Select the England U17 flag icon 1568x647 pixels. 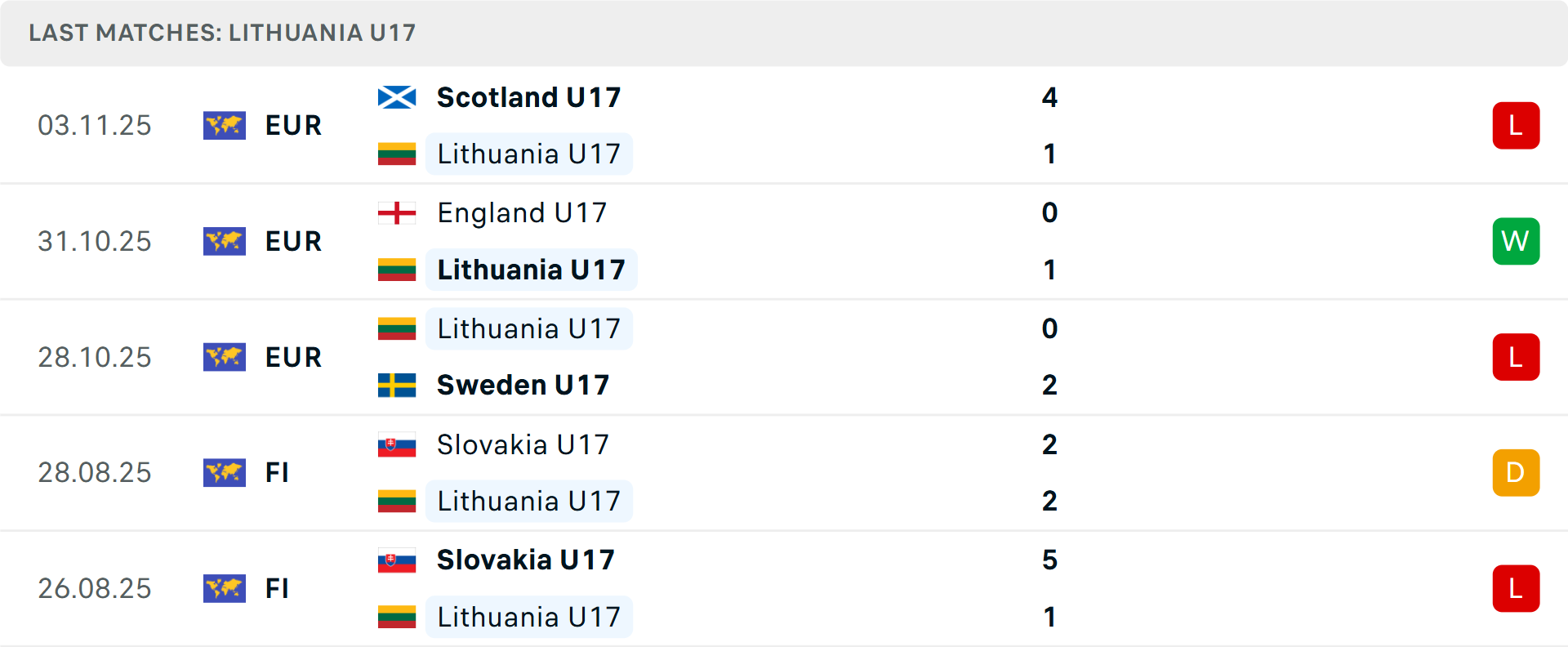coord(397,212)
